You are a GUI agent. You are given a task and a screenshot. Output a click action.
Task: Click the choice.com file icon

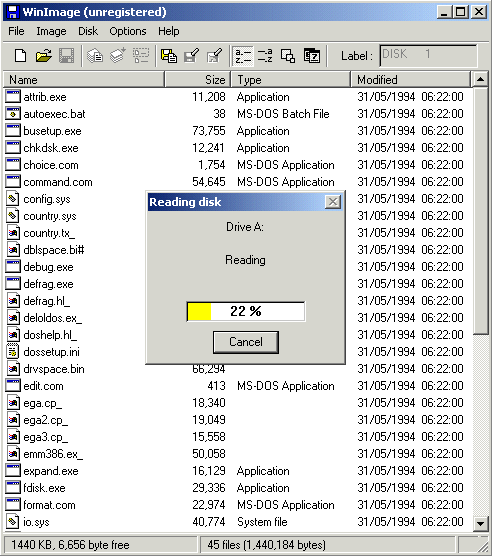(x=13, y=165)
